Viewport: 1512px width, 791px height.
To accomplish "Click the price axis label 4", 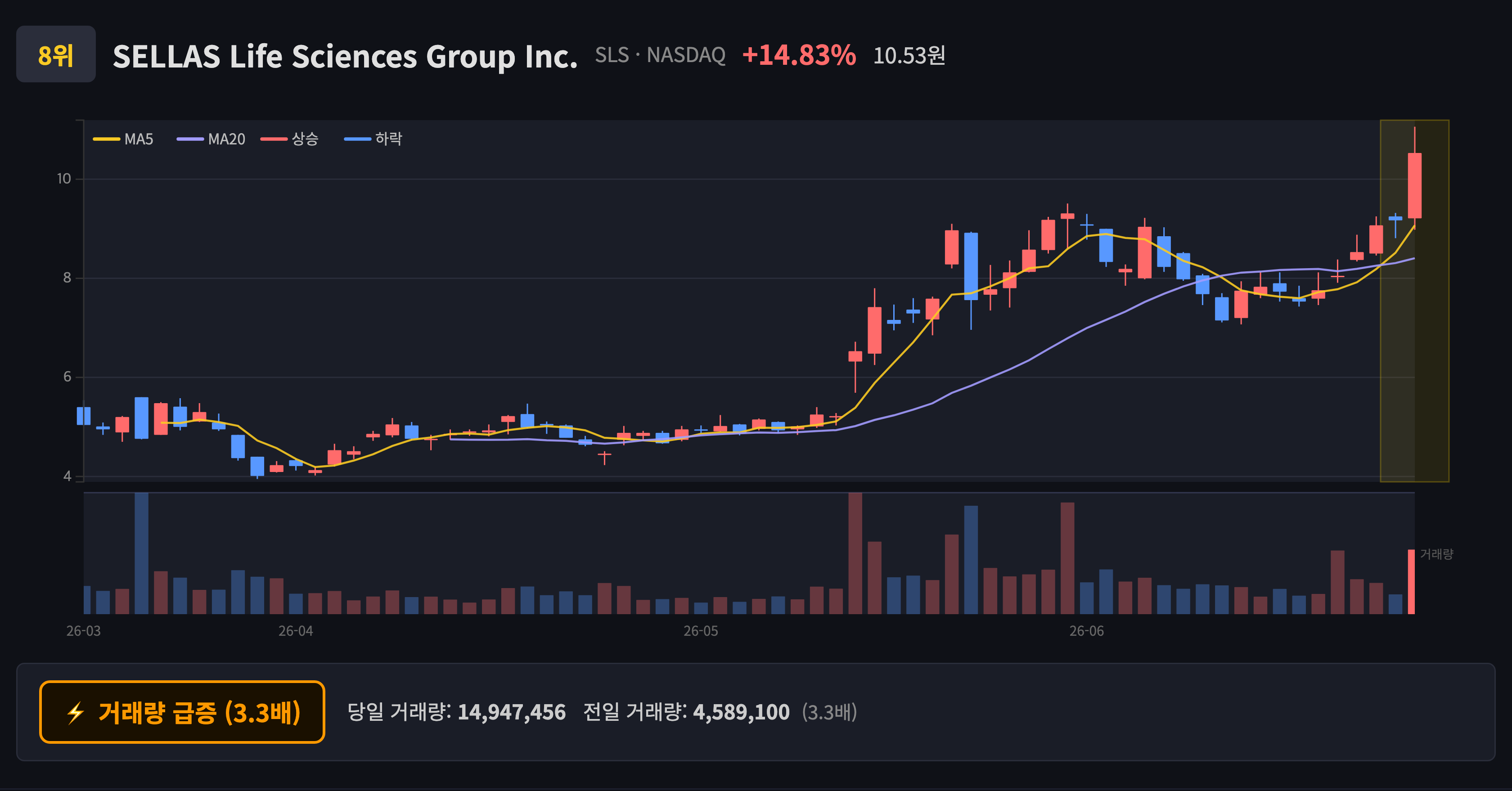I will (67, 476).
